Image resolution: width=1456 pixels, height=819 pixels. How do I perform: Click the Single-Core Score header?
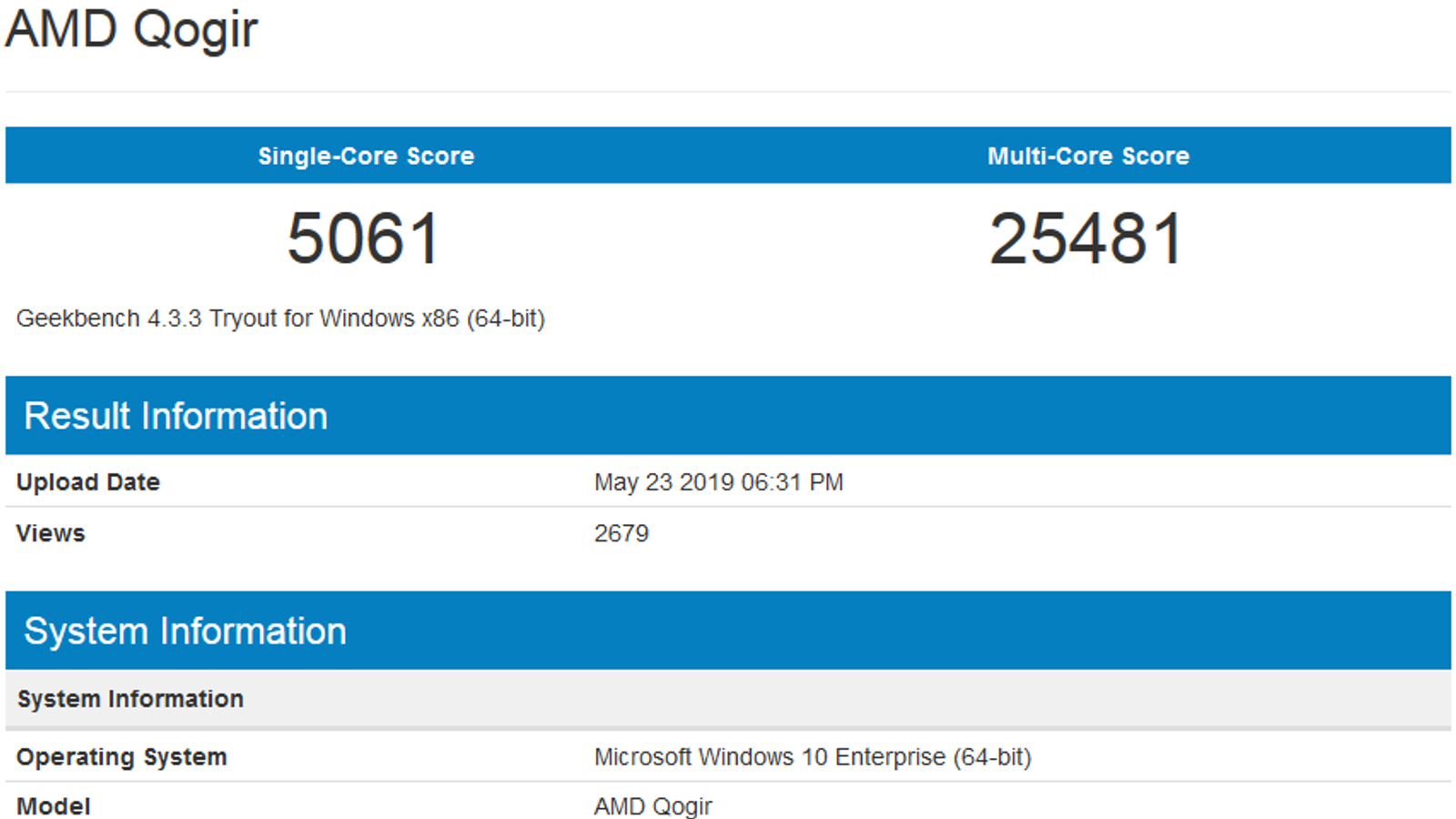[366, 156]
